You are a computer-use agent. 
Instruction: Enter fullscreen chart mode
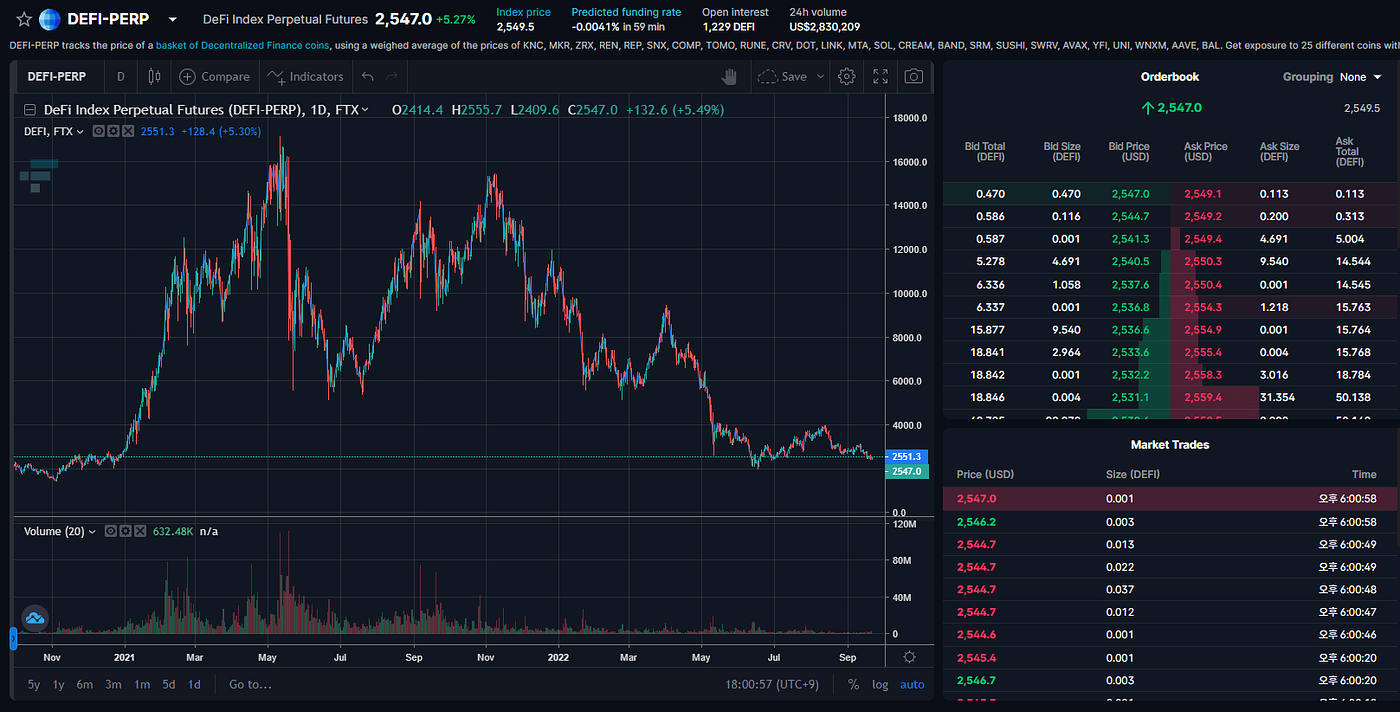tap(881, 76)
